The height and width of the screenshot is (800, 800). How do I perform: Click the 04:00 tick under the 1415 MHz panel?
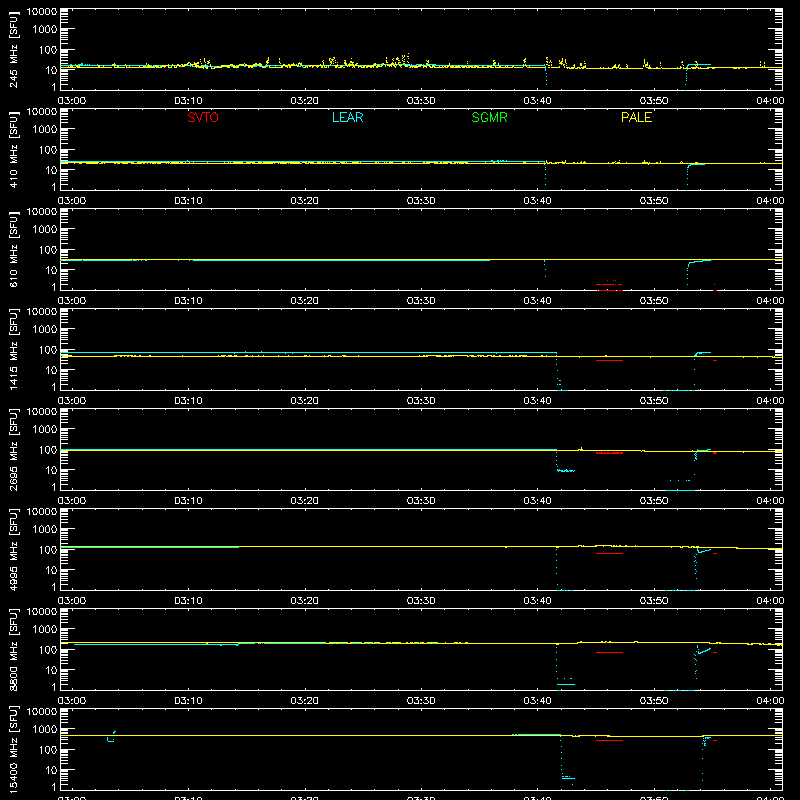(x=770, y=401)
